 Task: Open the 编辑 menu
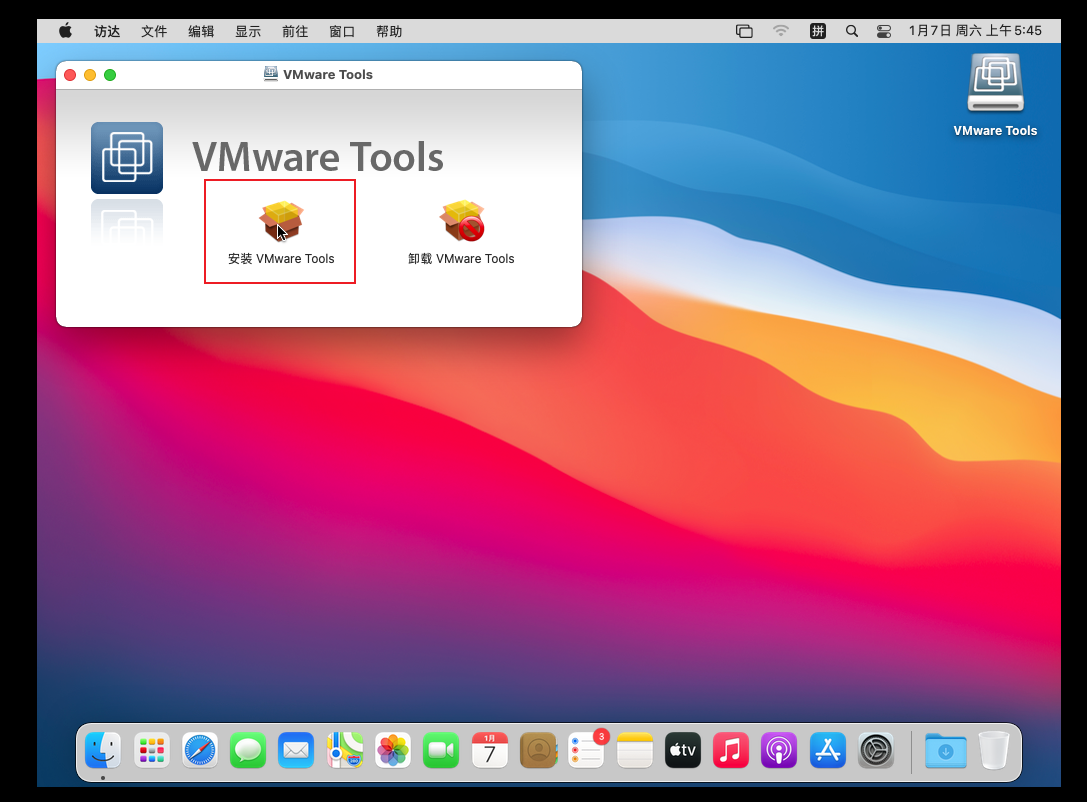[x=201, y=31]
